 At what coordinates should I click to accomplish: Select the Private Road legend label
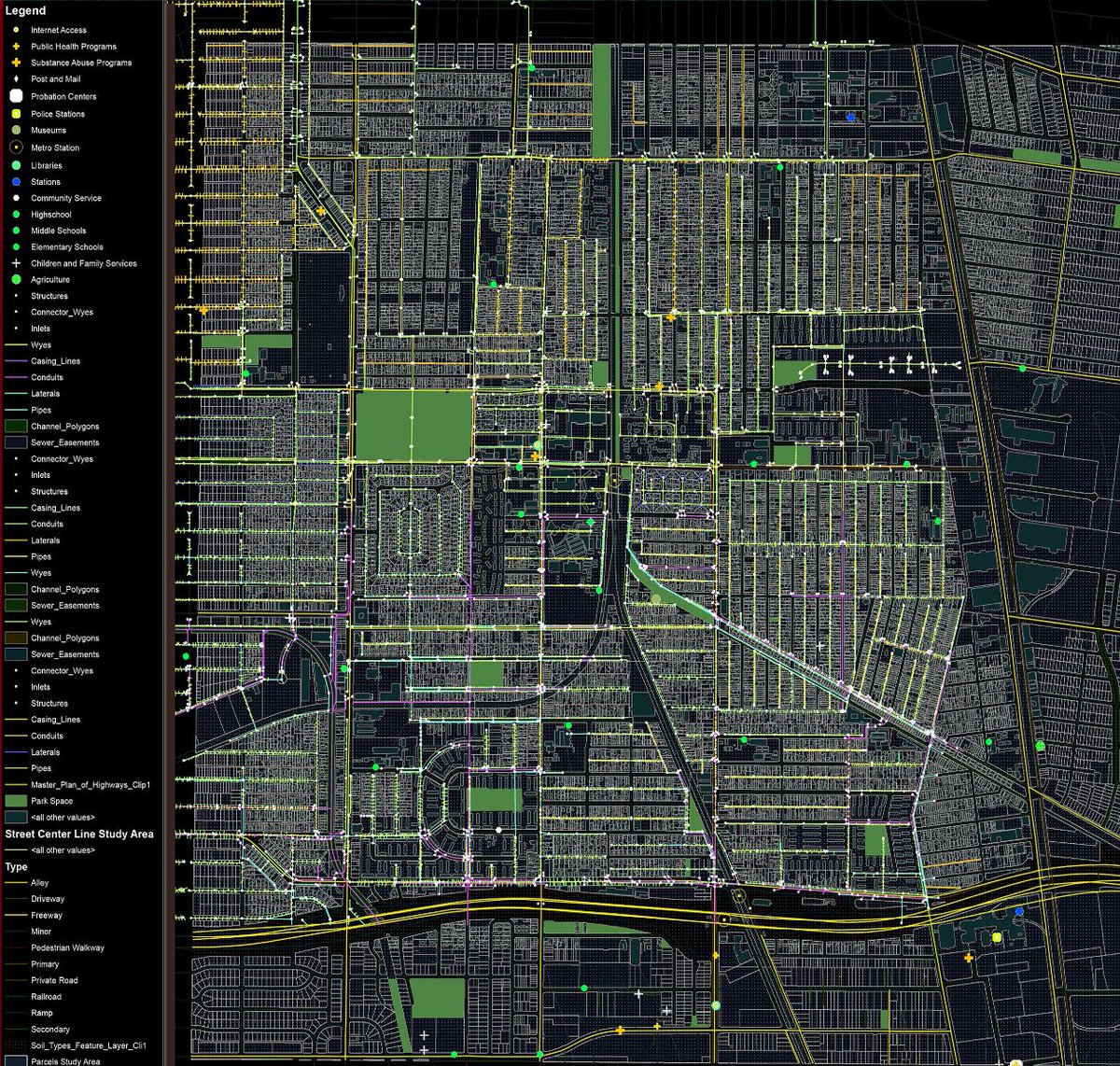coord(54,980)
